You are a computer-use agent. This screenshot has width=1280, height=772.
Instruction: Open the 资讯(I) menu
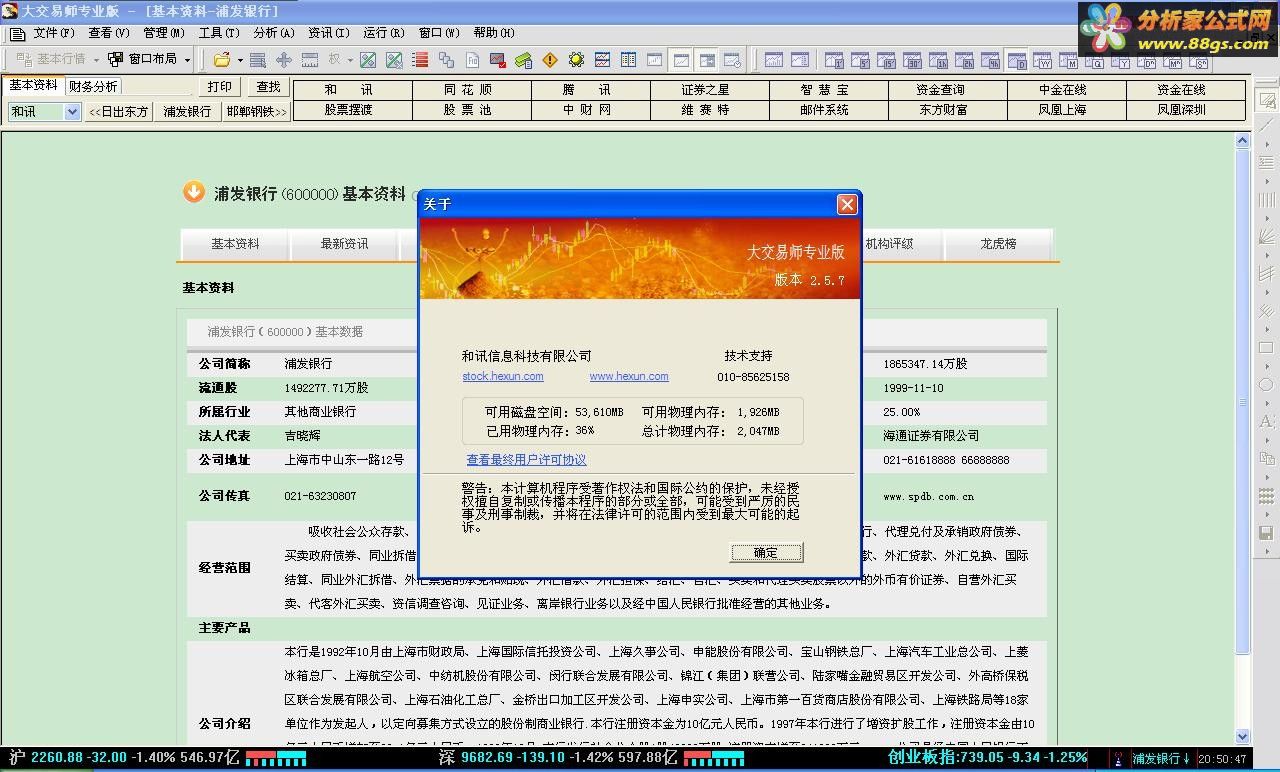pyautogui.click(x=328, y=33)
